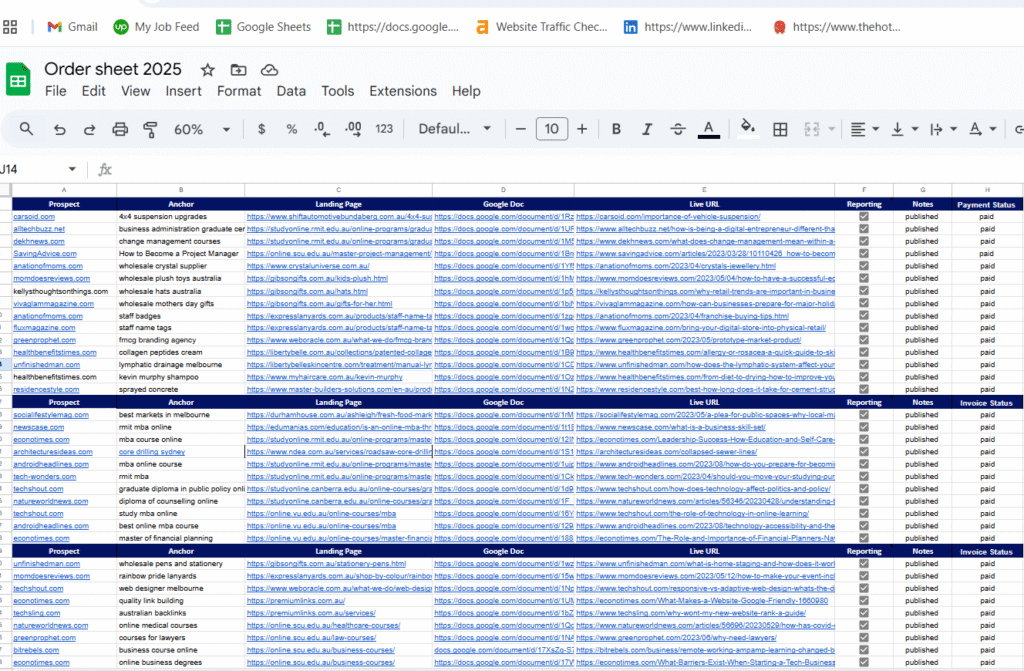Format as percent

(292, 129)
